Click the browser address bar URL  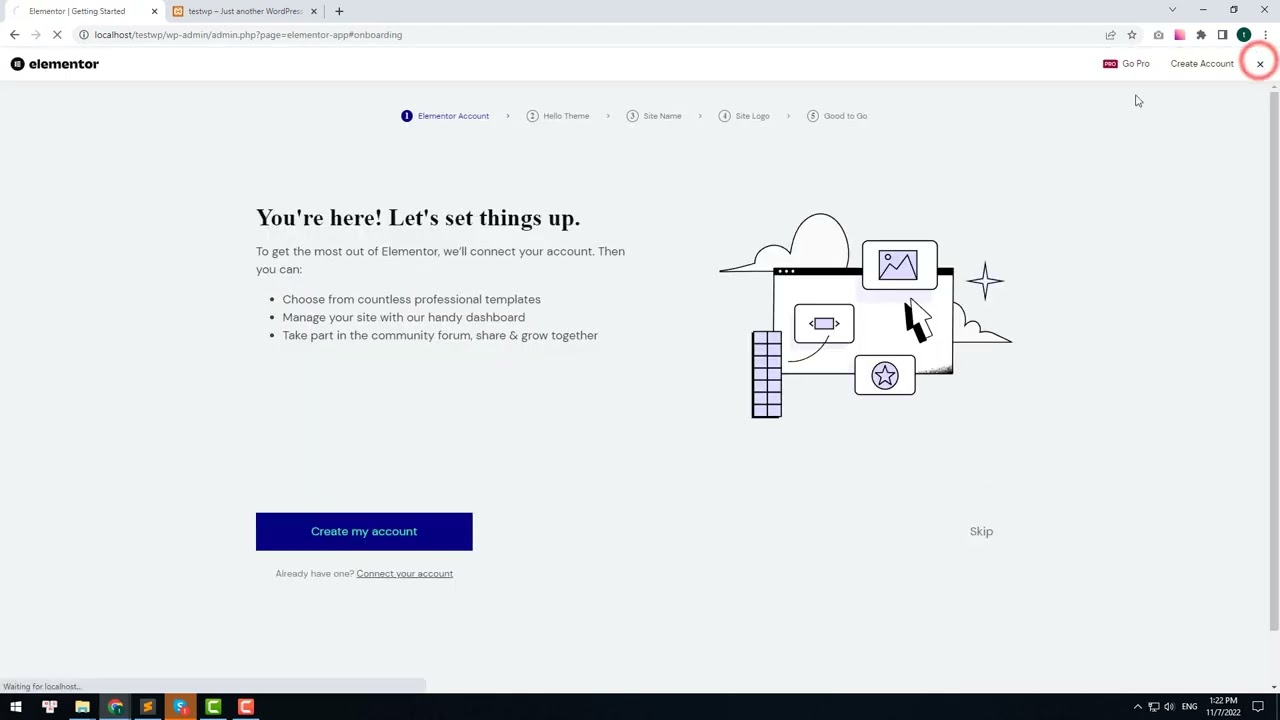[248, 35]
